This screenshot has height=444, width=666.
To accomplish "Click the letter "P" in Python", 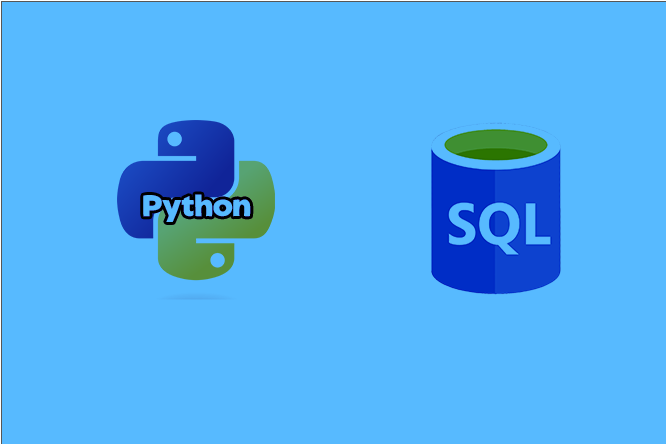I will pyautogui.click(x=151, y=206).
